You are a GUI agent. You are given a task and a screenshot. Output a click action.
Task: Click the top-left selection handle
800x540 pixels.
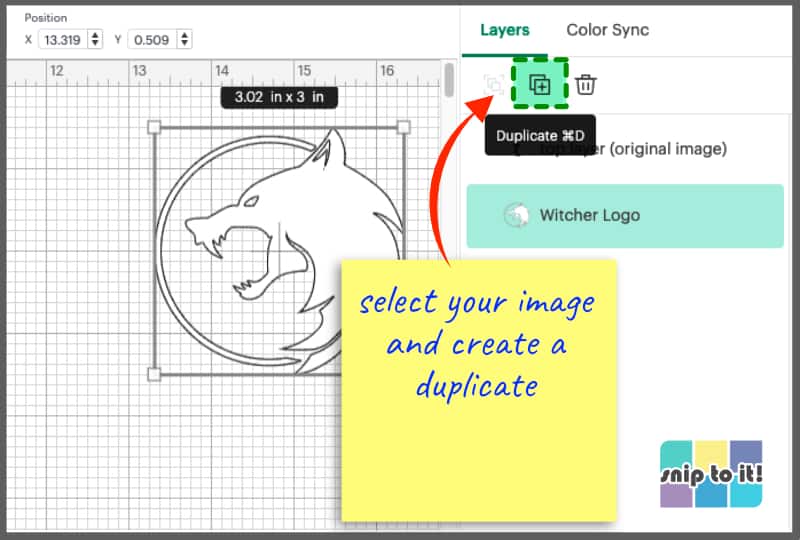click(154, 127)
